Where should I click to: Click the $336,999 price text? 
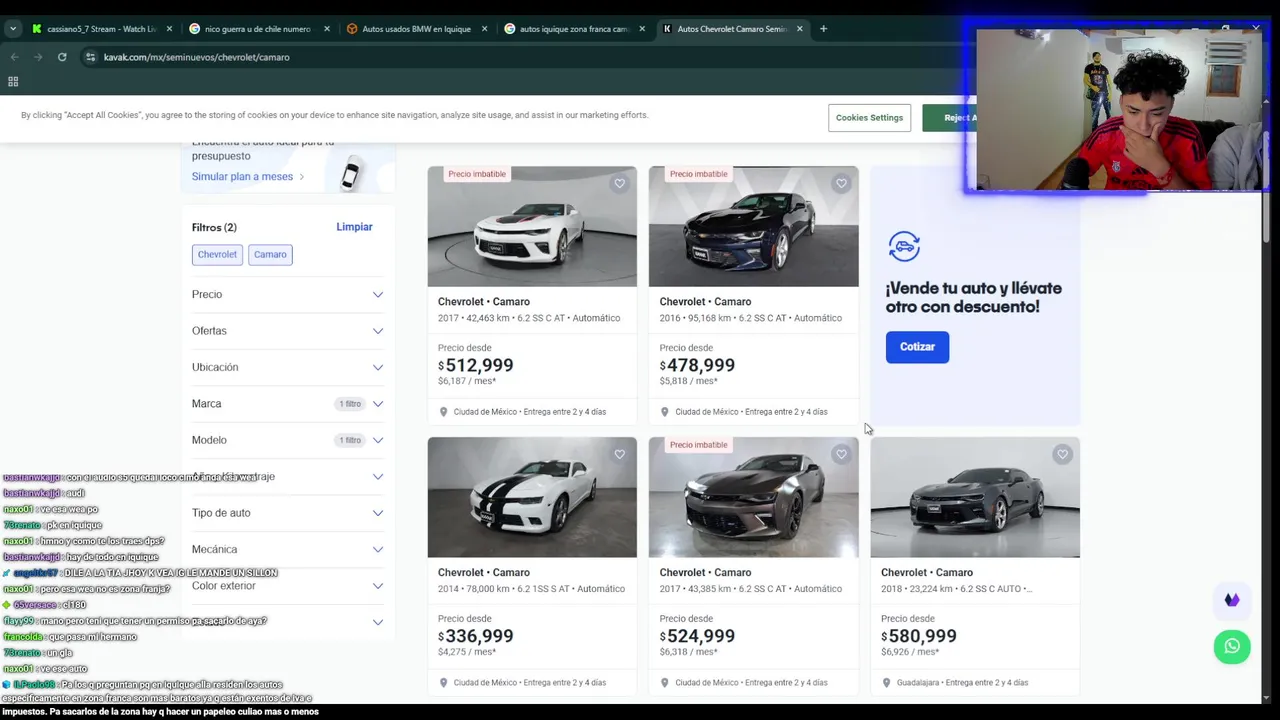pyautogui.click(x=475, y=636)
